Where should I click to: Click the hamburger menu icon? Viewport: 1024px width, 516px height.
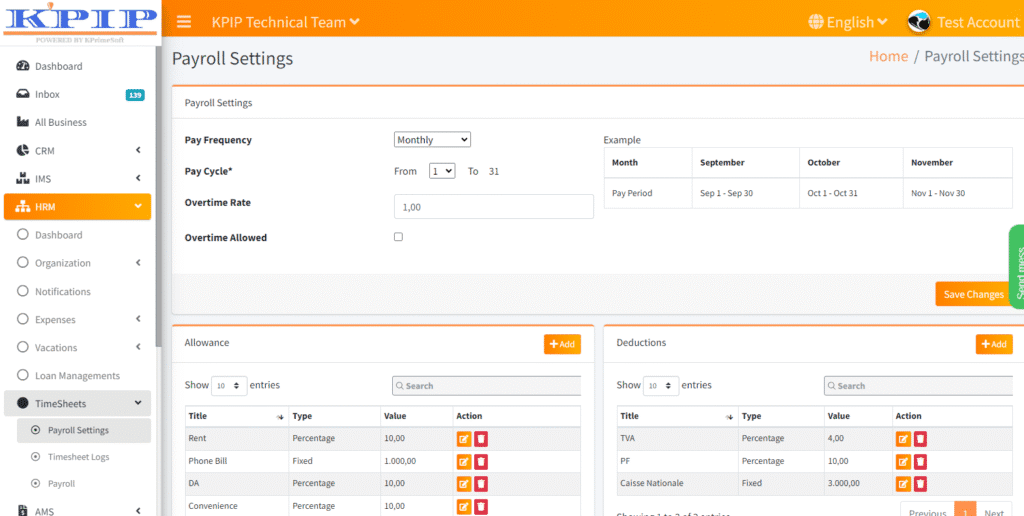point(183,22)
